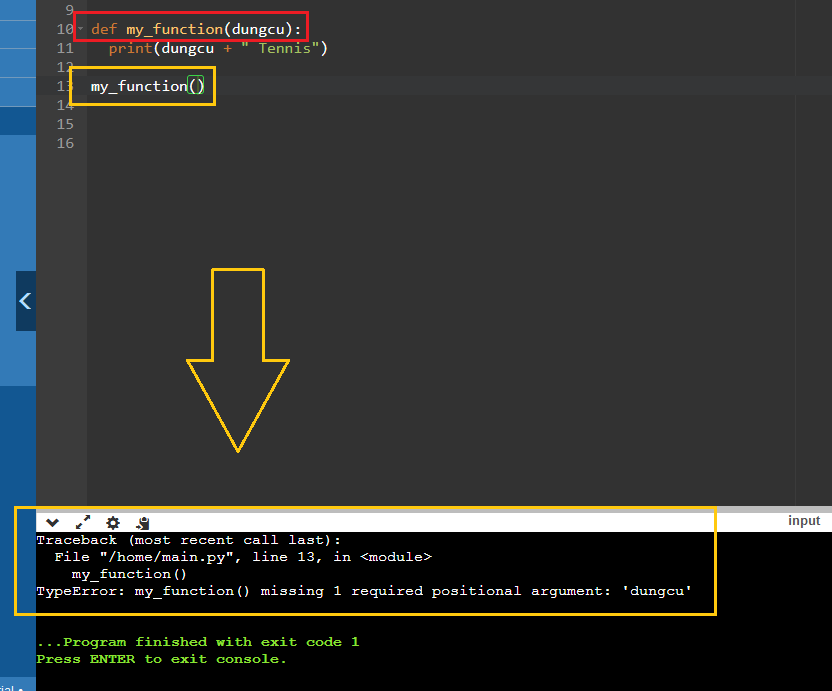Click "Program finished with exit code 1" text

pos(211,642)
